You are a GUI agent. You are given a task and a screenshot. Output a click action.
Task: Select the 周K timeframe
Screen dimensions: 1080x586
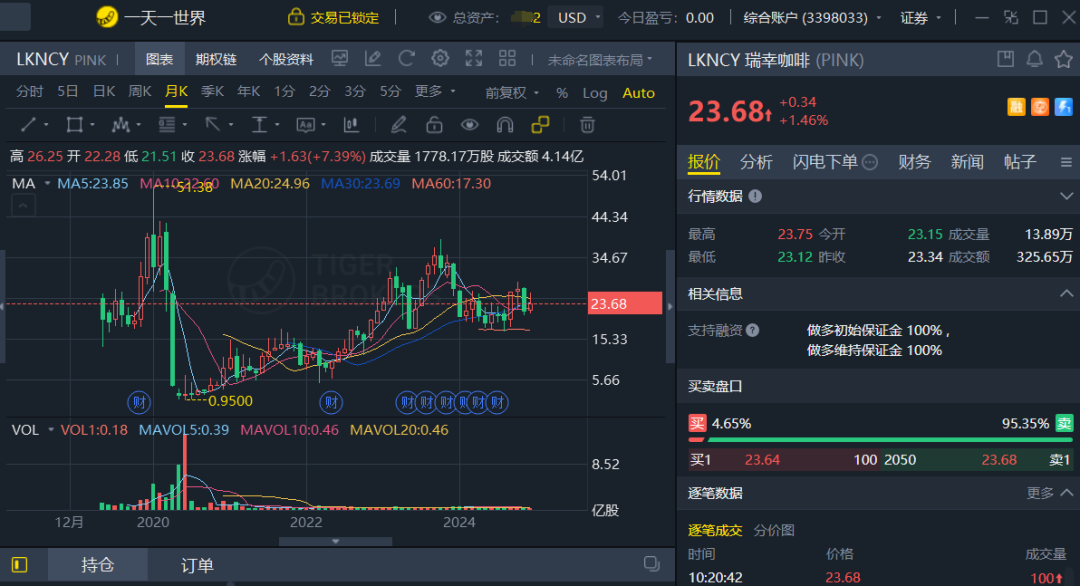140,91
